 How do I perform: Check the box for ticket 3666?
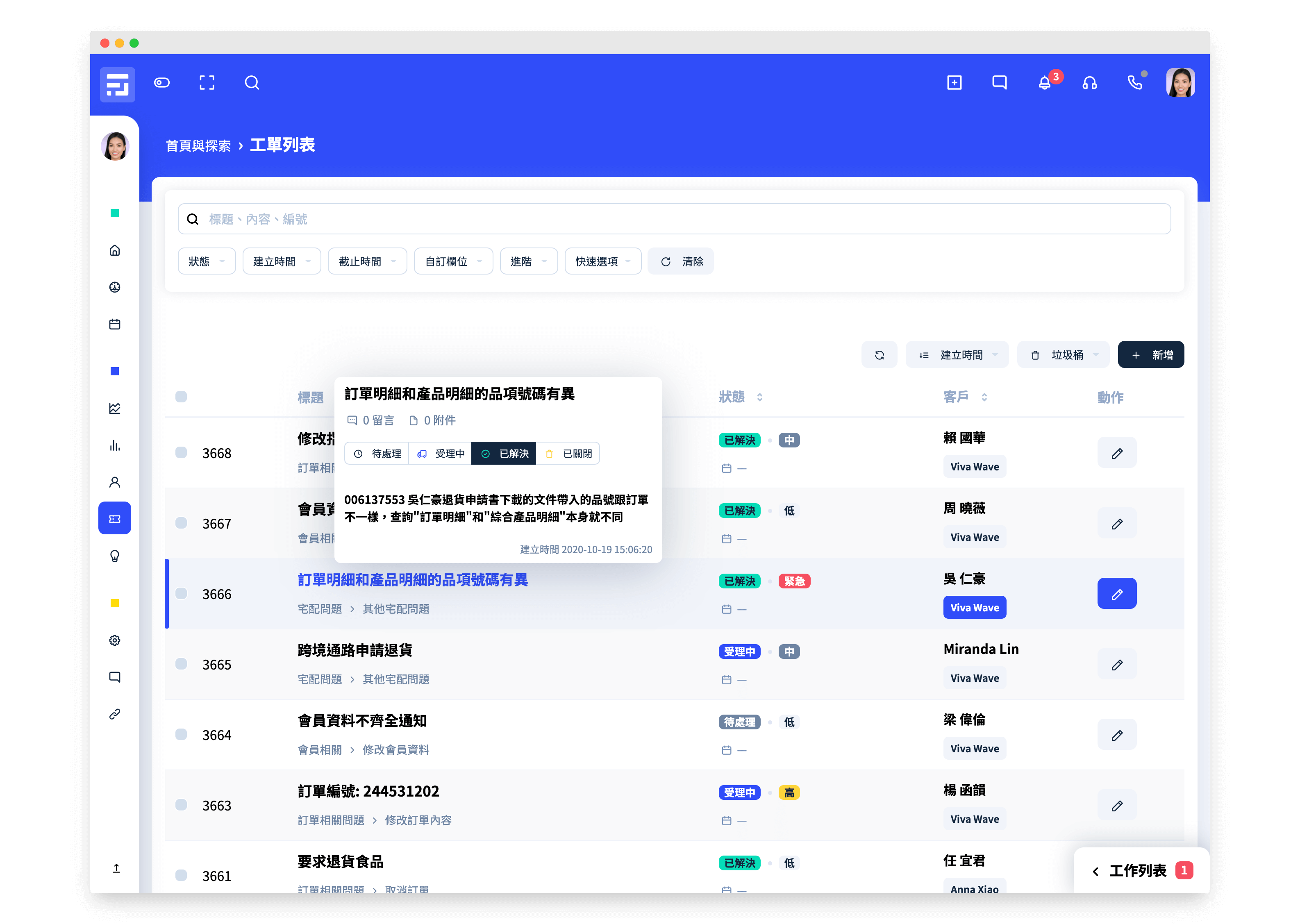(181, 594)
